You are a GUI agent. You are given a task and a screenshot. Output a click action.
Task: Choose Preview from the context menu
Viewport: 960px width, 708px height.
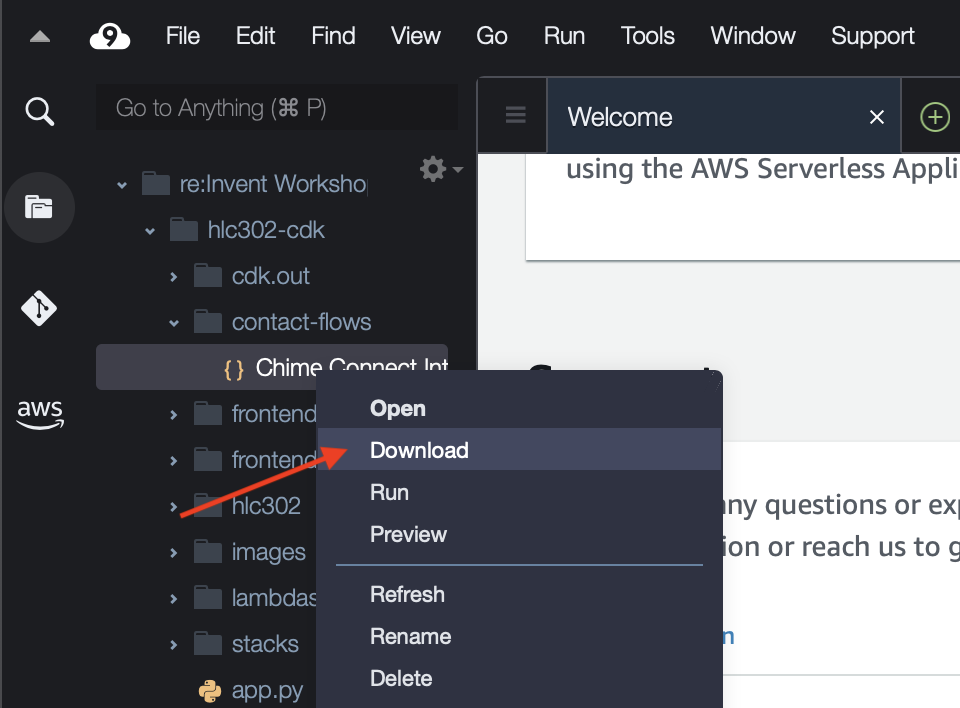pyautogui.click(x=519, y=533)
